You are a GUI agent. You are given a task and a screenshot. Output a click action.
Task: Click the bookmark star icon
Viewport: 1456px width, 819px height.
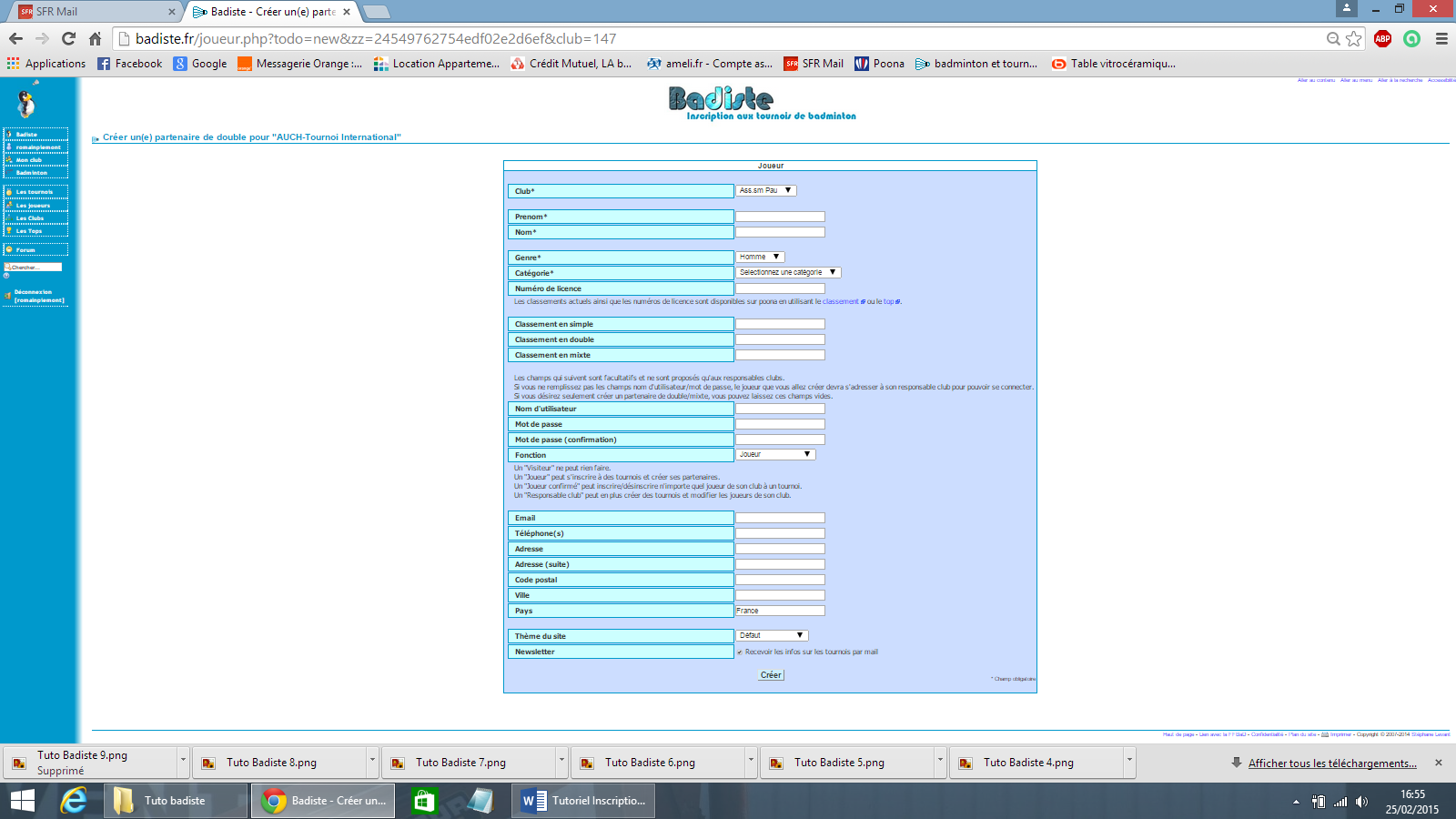1354,38
